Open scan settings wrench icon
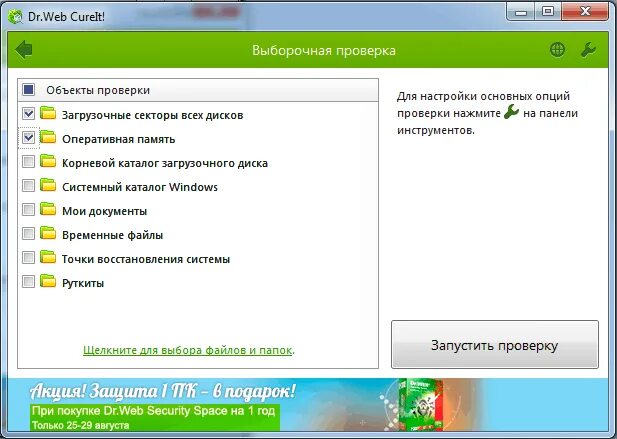 coord(588,50)
